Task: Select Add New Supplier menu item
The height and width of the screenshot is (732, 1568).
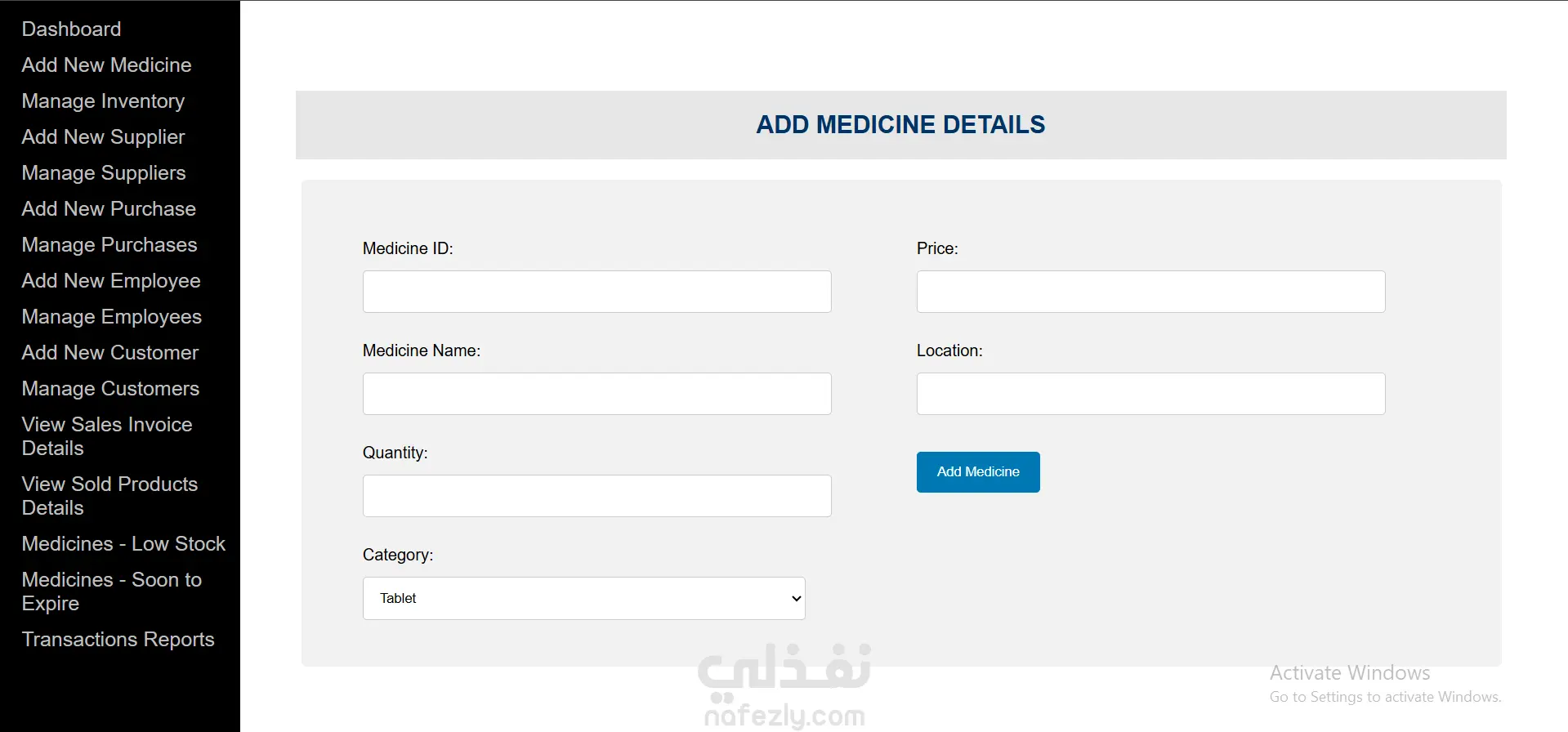Action: click(x=103, y=137)
